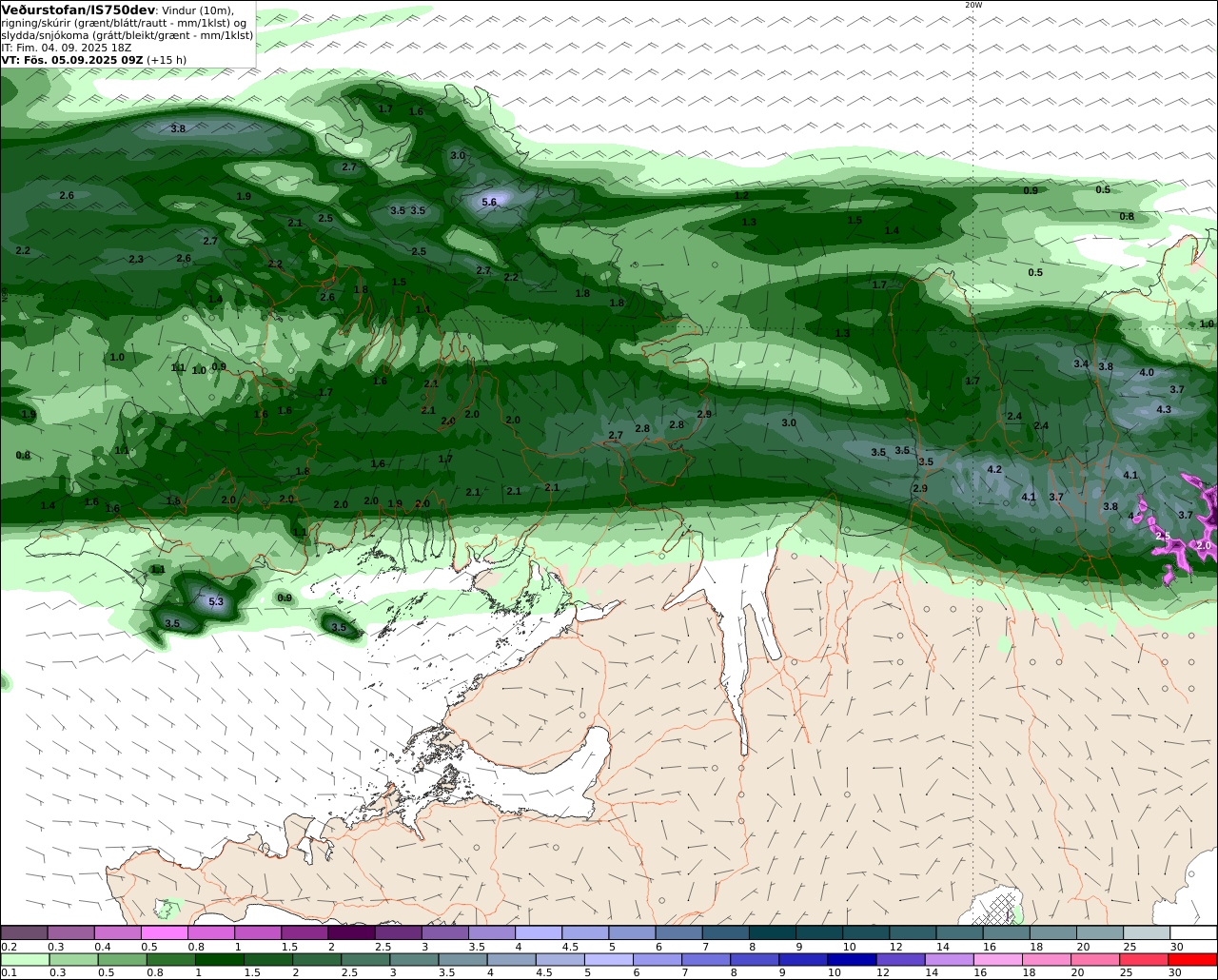
Task: Click the '20W' longitude label at top
Action: 972,5
